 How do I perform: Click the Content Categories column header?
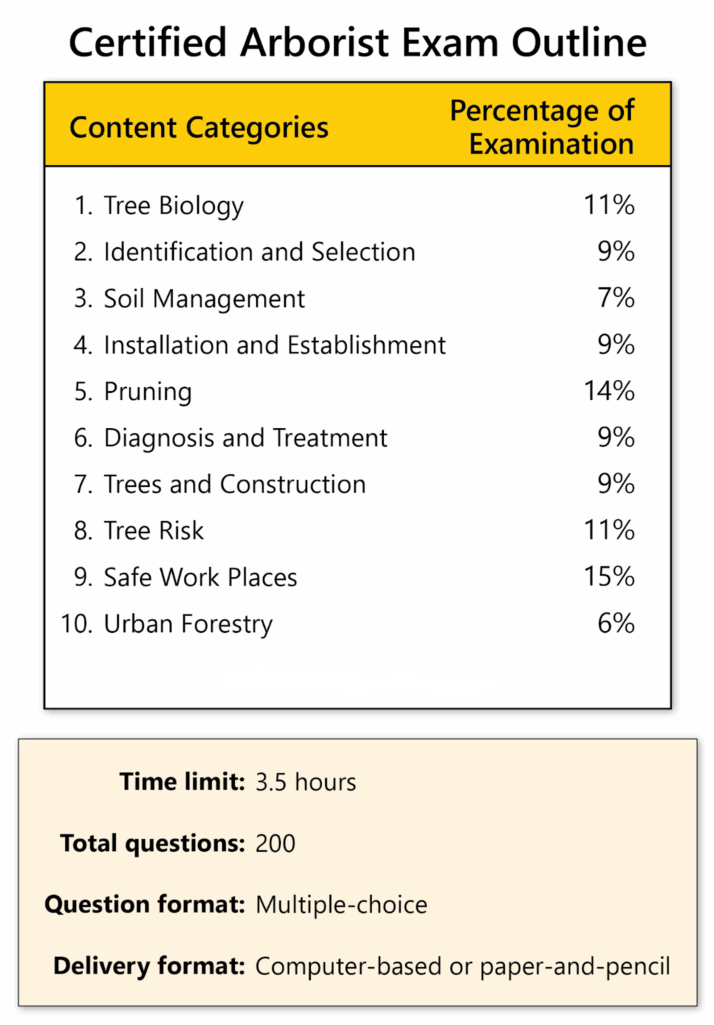(199, 128)
